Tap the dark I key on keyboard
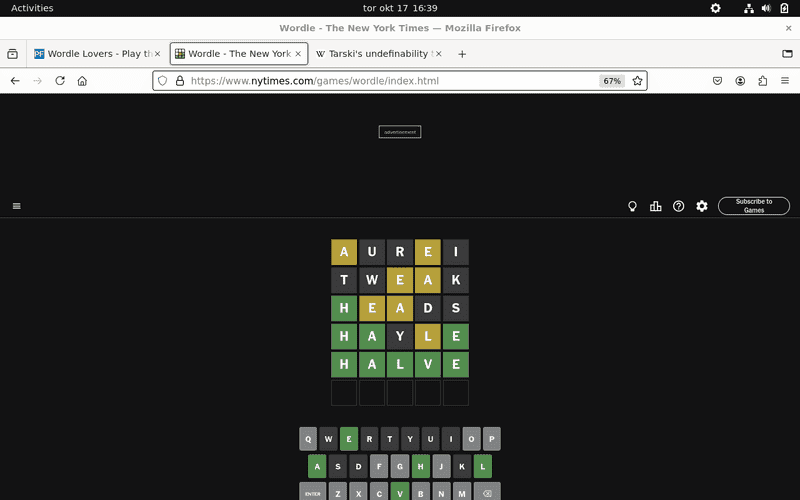Image resolution: width=800 pixels, height=500 pixels. (451, 439)
